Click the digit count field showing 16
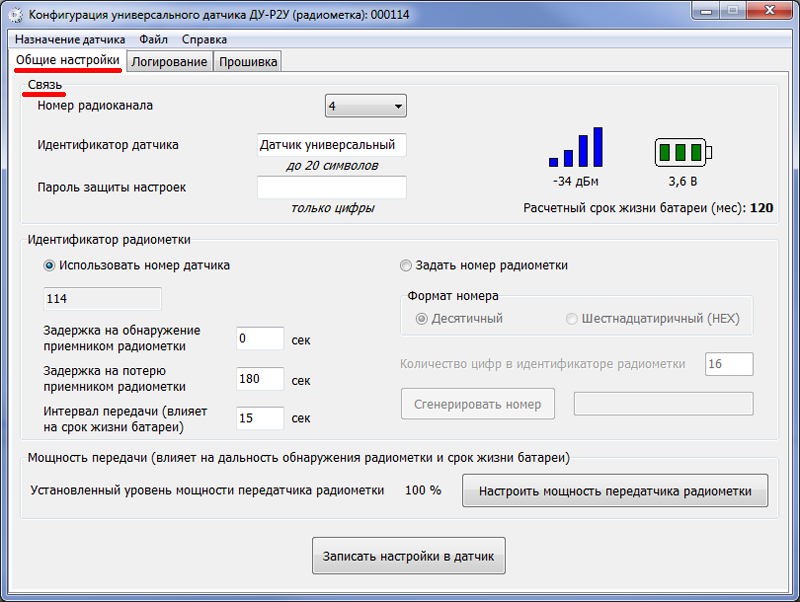The image size is (800, 602). (x=729, y=364)
